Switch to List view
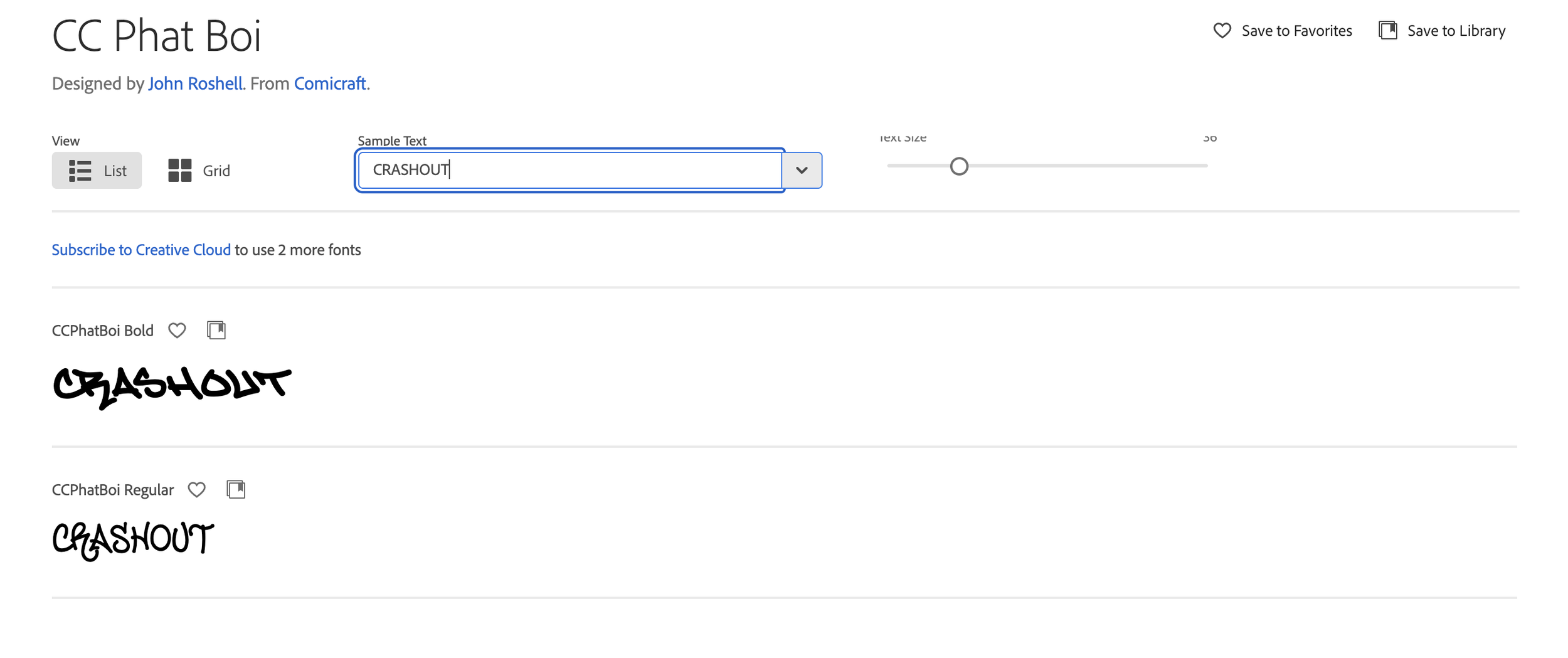Viewport: 1568px width, 658px height. [x=97, y=170]
